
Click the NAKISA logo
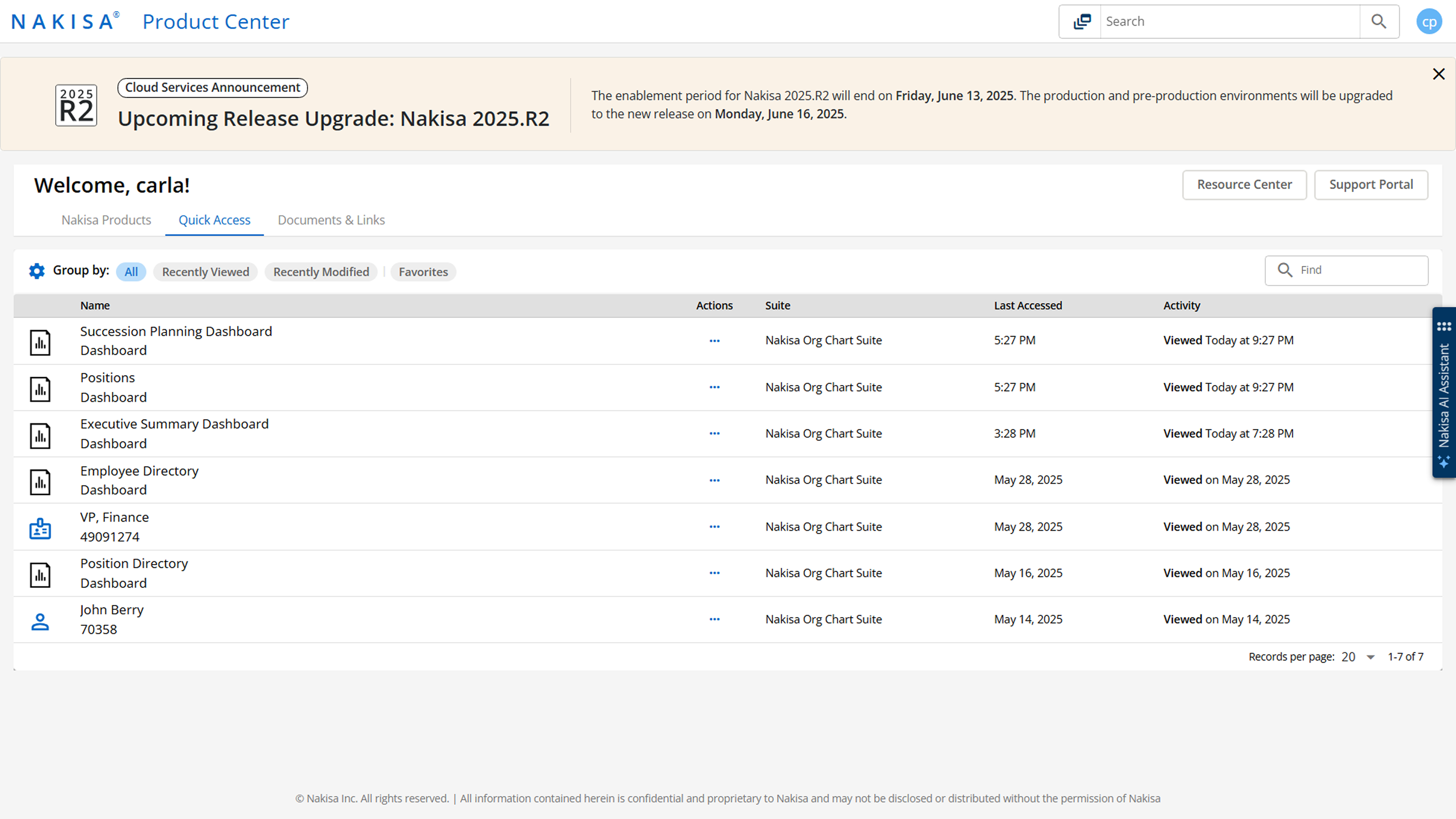pos(65,21)
